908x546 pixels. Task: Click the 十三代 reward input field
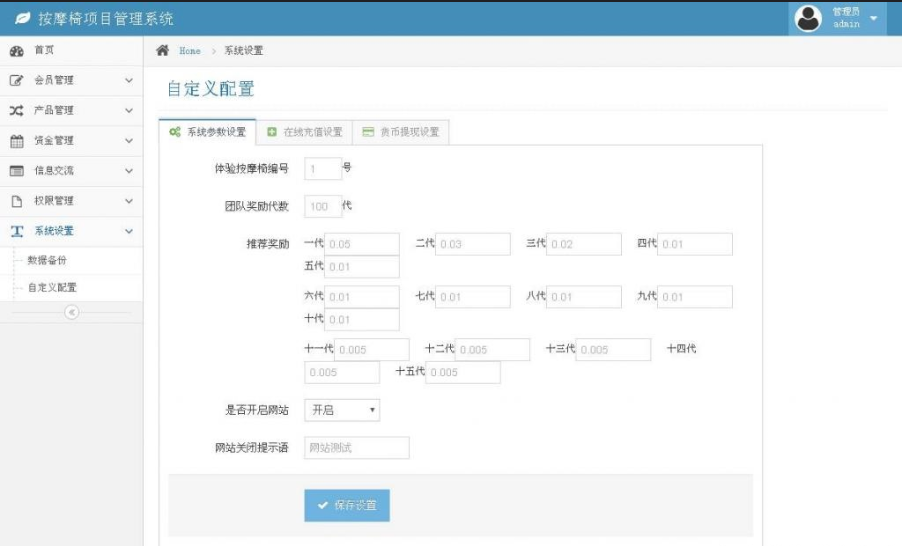coord(613,349)
